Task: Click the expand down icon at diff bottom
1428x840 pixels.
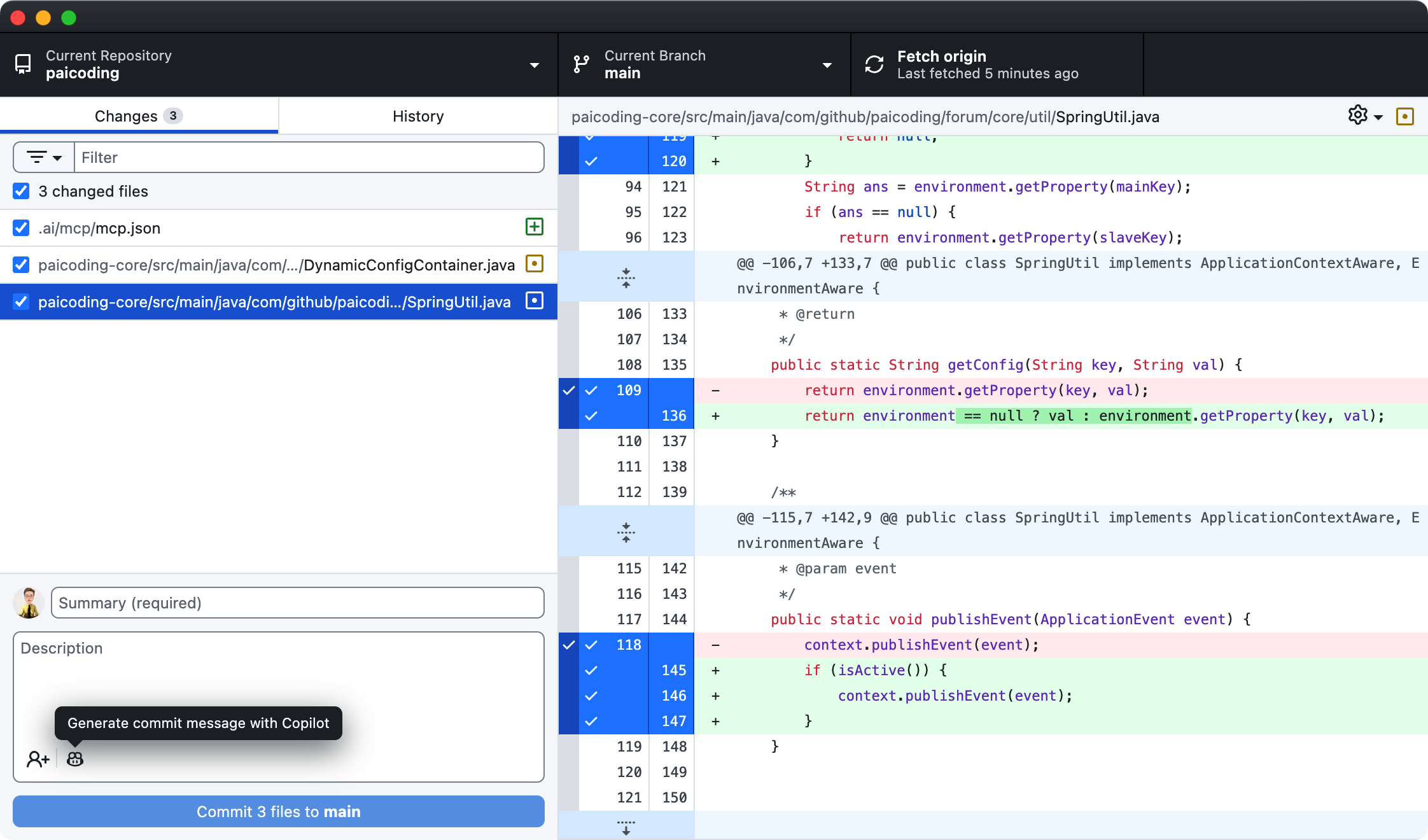Action: 626,827
